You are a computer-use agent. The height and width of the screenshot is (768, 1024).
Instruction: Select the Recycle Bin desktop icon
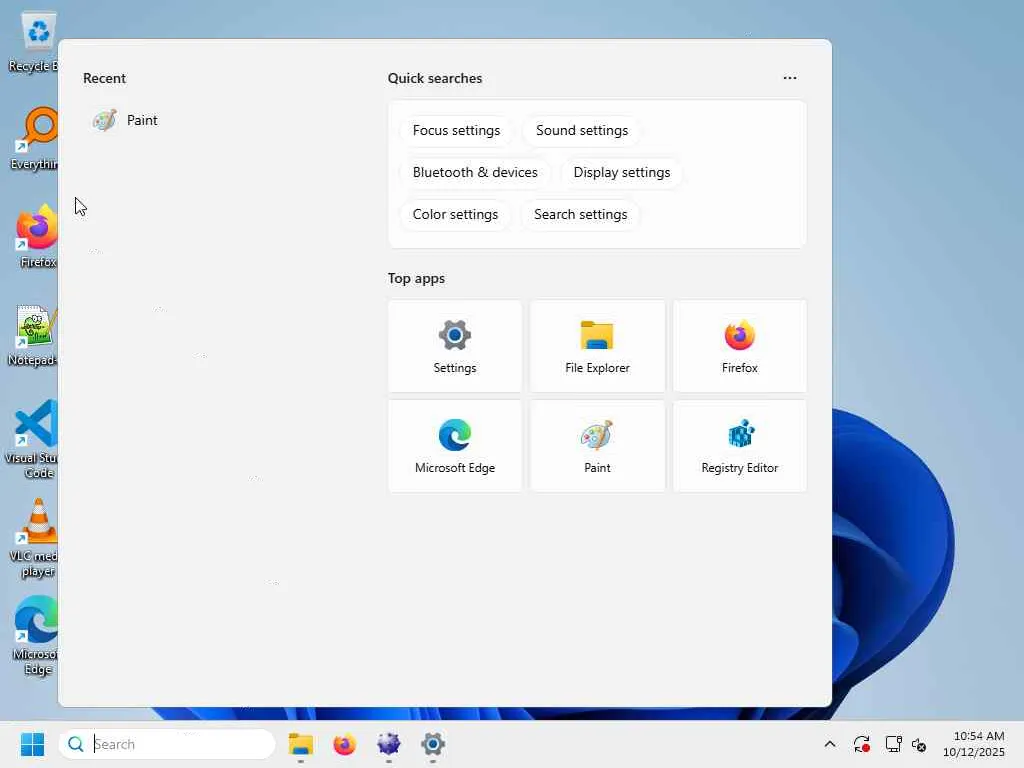click(x=34, y=43)
